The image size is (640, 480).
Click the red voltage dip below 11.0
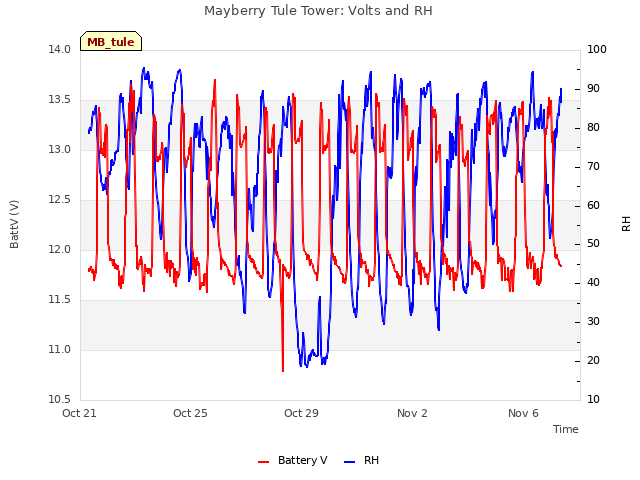pyautogui.click(x=283, y=361)
